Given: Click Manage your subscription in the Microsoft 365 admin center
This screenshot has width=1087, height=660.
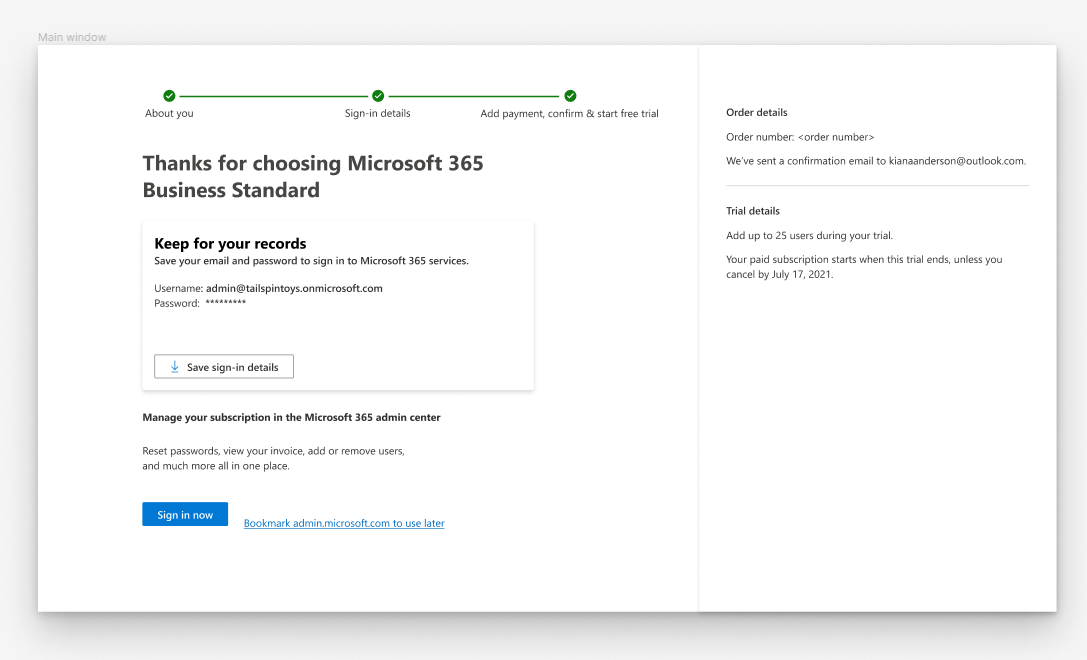Looking at the screenshot, I should tap(291, 417).
